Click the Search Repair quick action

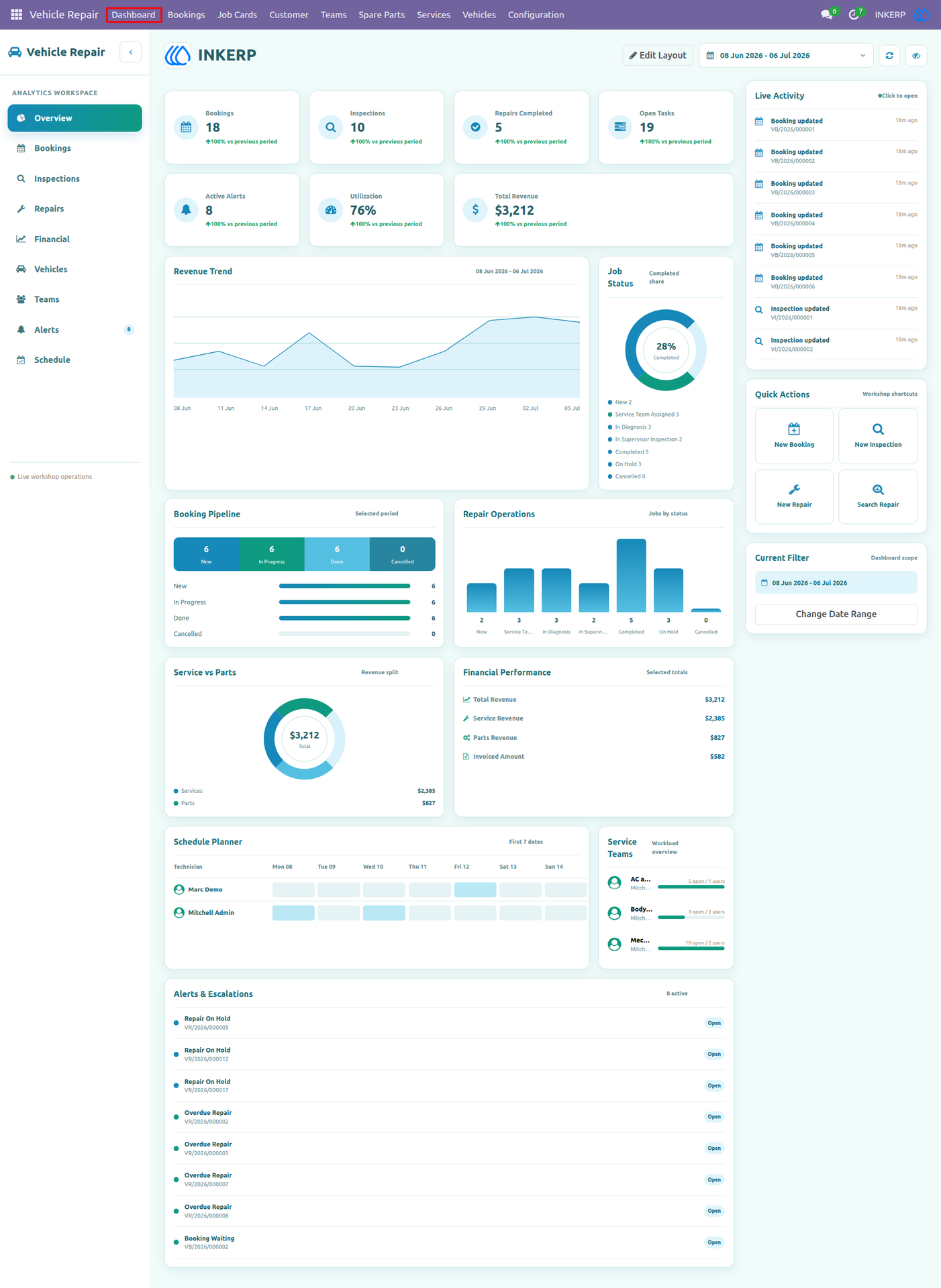(x=878, y=496)
